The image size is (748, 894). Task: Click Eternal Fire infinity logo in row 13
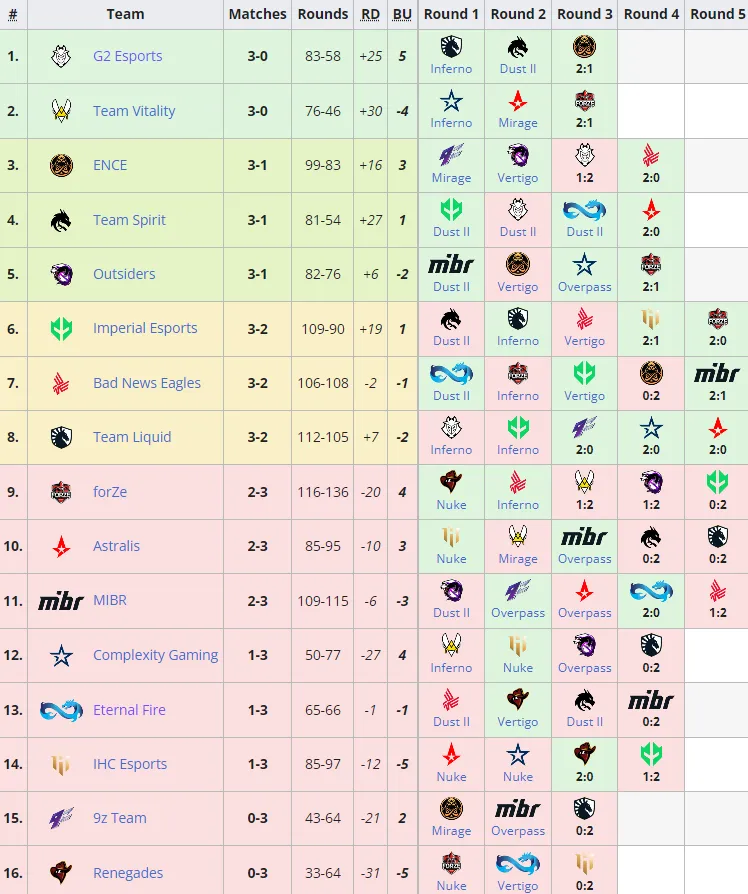(x=61, y=710)
